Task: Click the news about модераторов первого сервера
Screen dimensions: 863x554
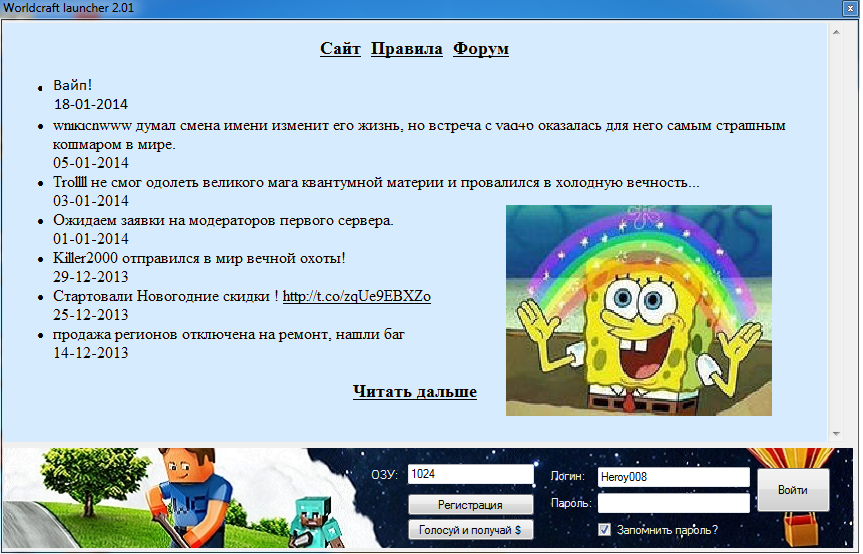Action: 223,220
